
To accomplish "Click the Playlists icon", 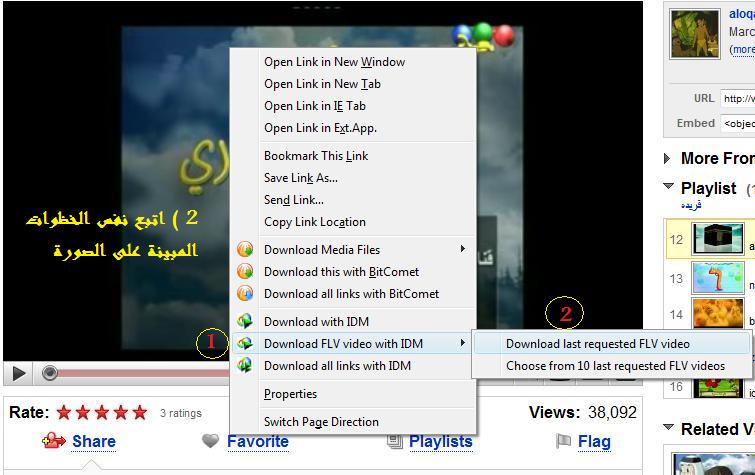I will tap(395, 441).
